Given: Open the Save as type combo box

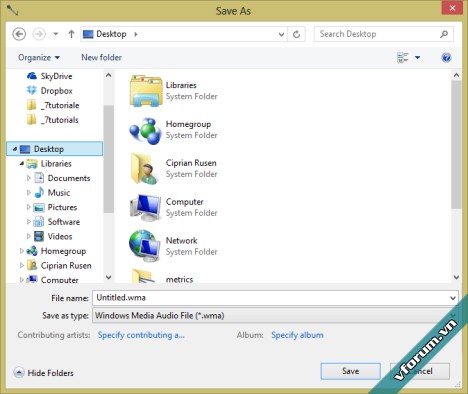Looking at the screenshot, I should [x=275, y=316].
